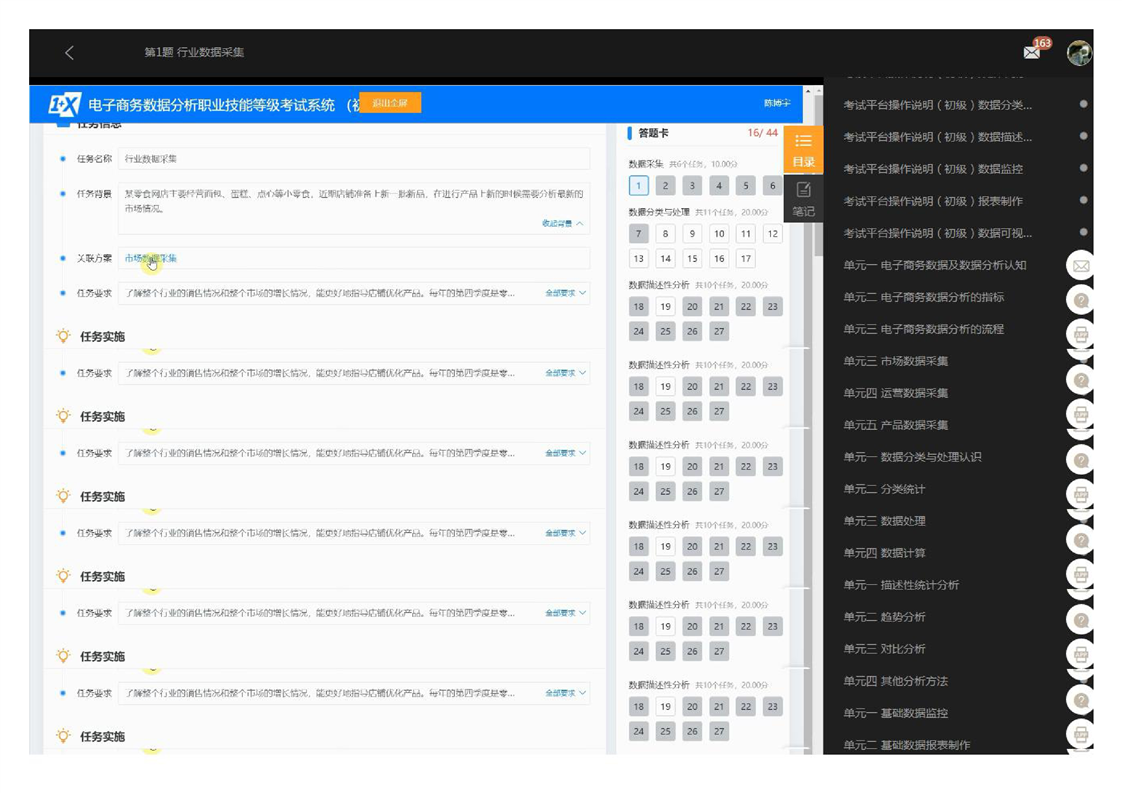
Task: Expand 全部要求 in the task info section
Action: [x=565, y=293]
